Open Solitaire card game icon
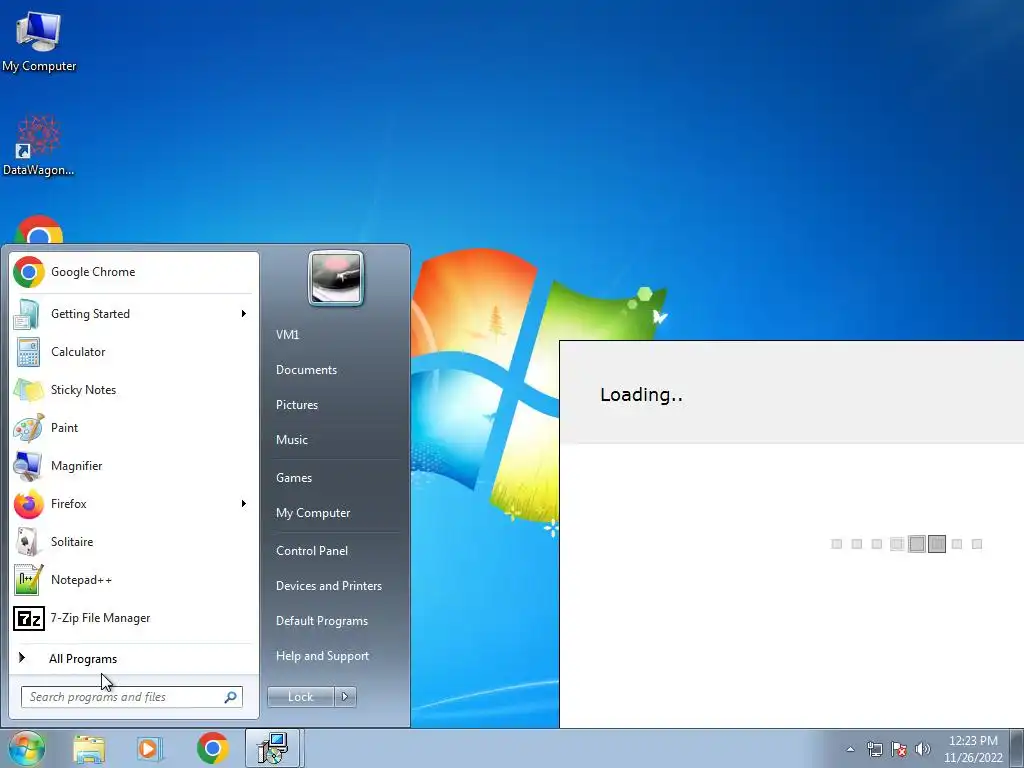The width and height of the screenshot is (1024, 768). tap(28, 541)
